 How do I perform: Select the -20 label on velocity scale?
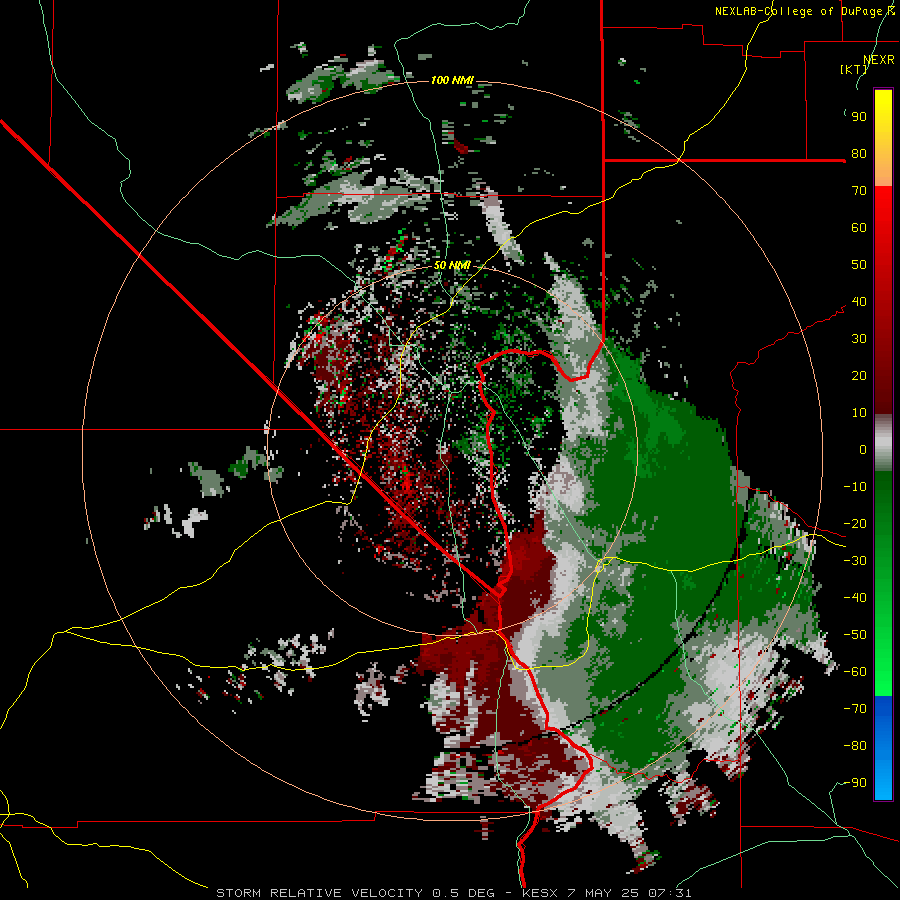tap(855, 524)
